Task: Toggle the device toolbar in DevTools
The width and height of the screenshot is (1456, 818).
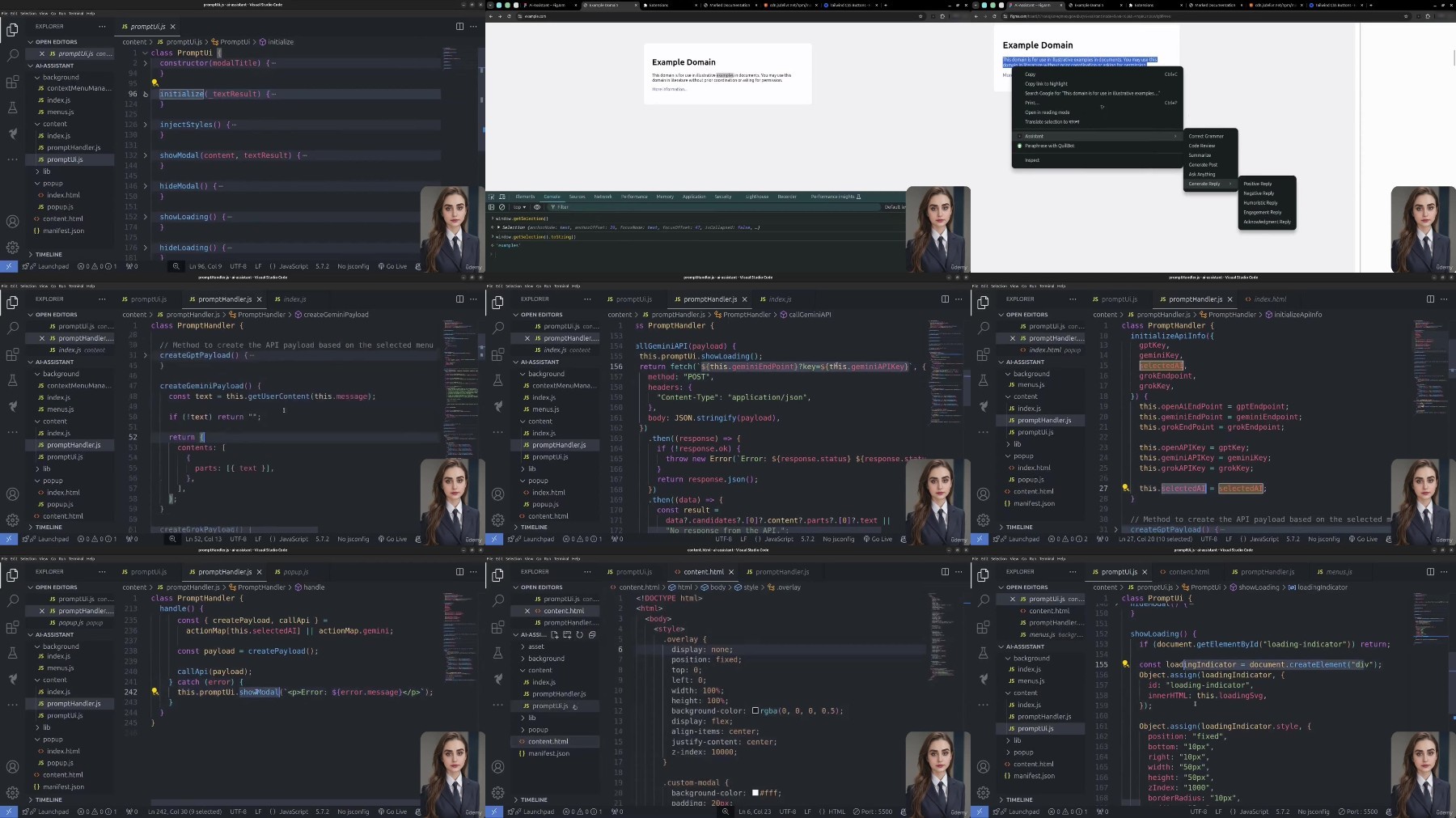Action: (x=502, y=197)
